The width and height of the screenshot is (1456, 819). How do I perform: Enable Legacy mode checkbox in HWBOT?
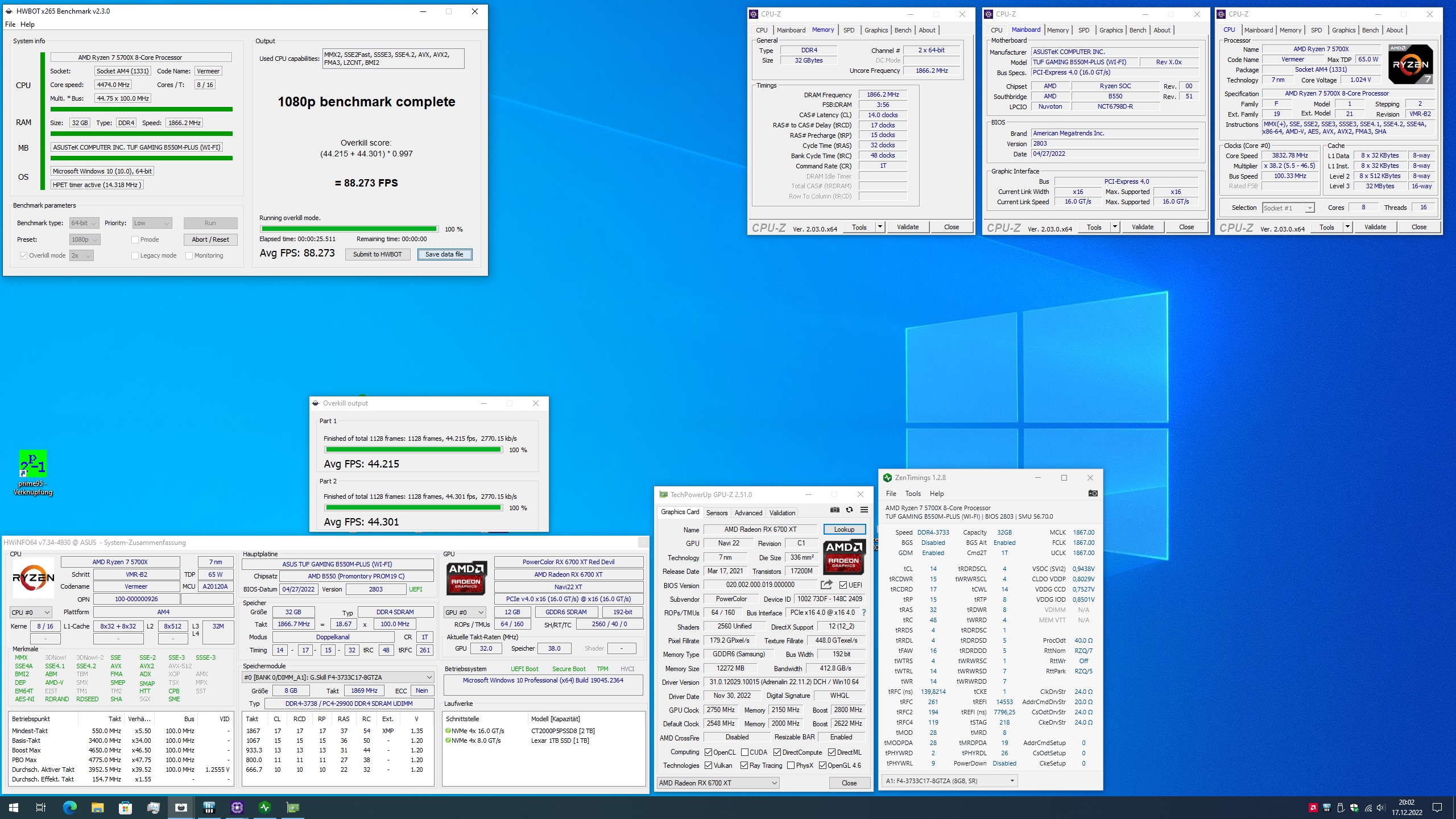coord(135,255)
